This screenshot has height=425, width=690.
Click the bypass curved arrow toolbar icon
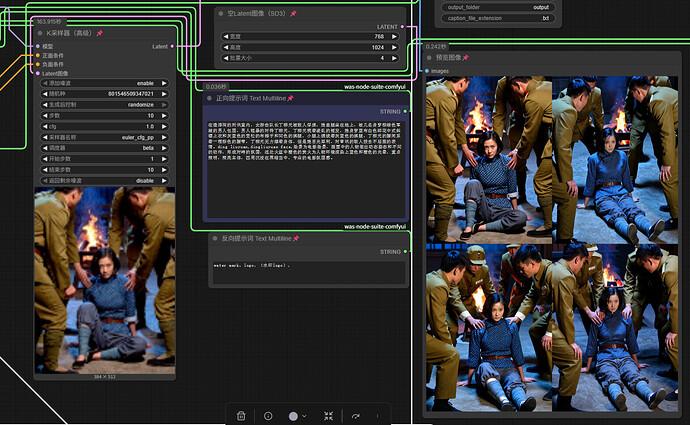tap(356, 416)
